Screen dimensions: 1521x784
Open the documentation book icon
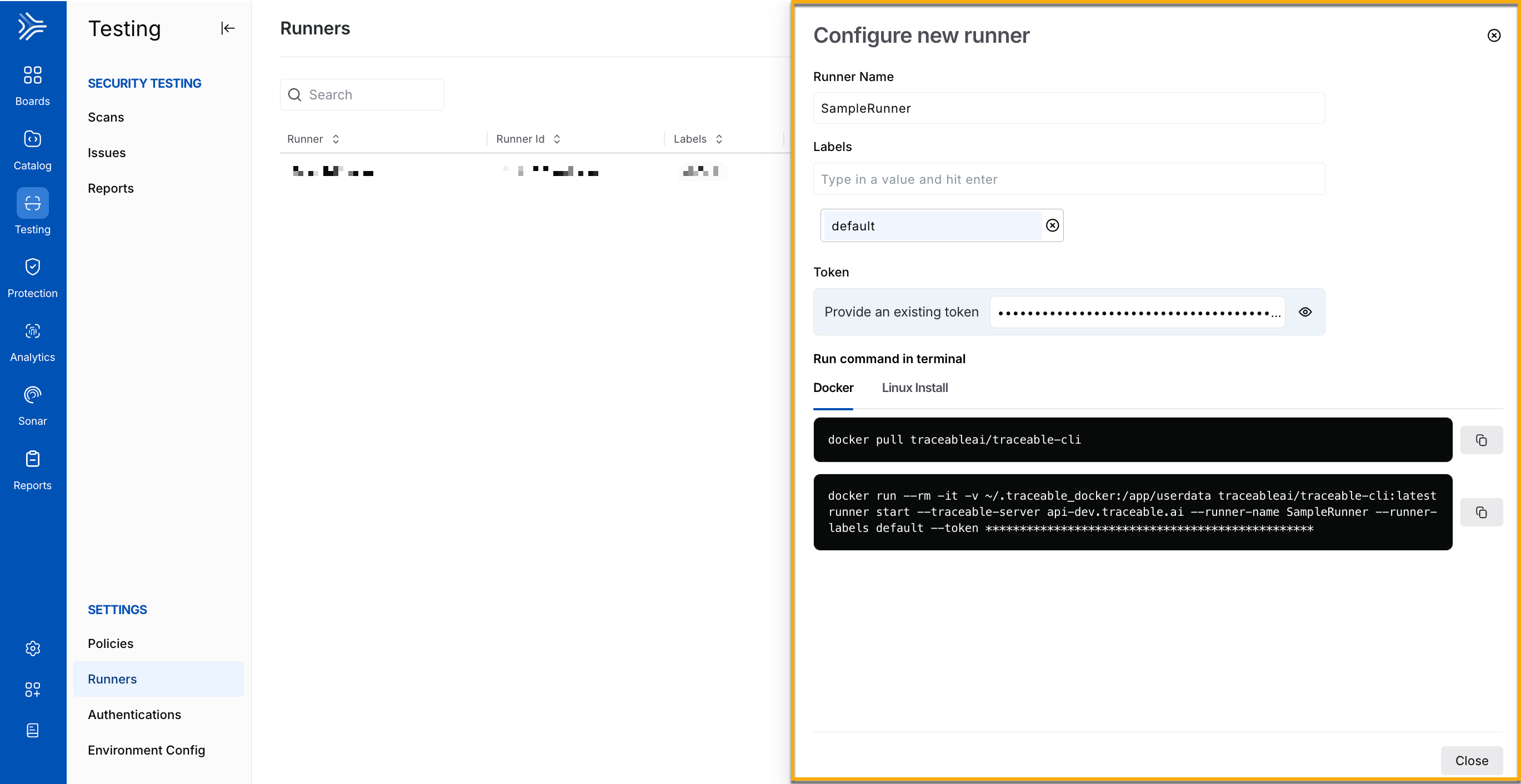coord(32,730)
